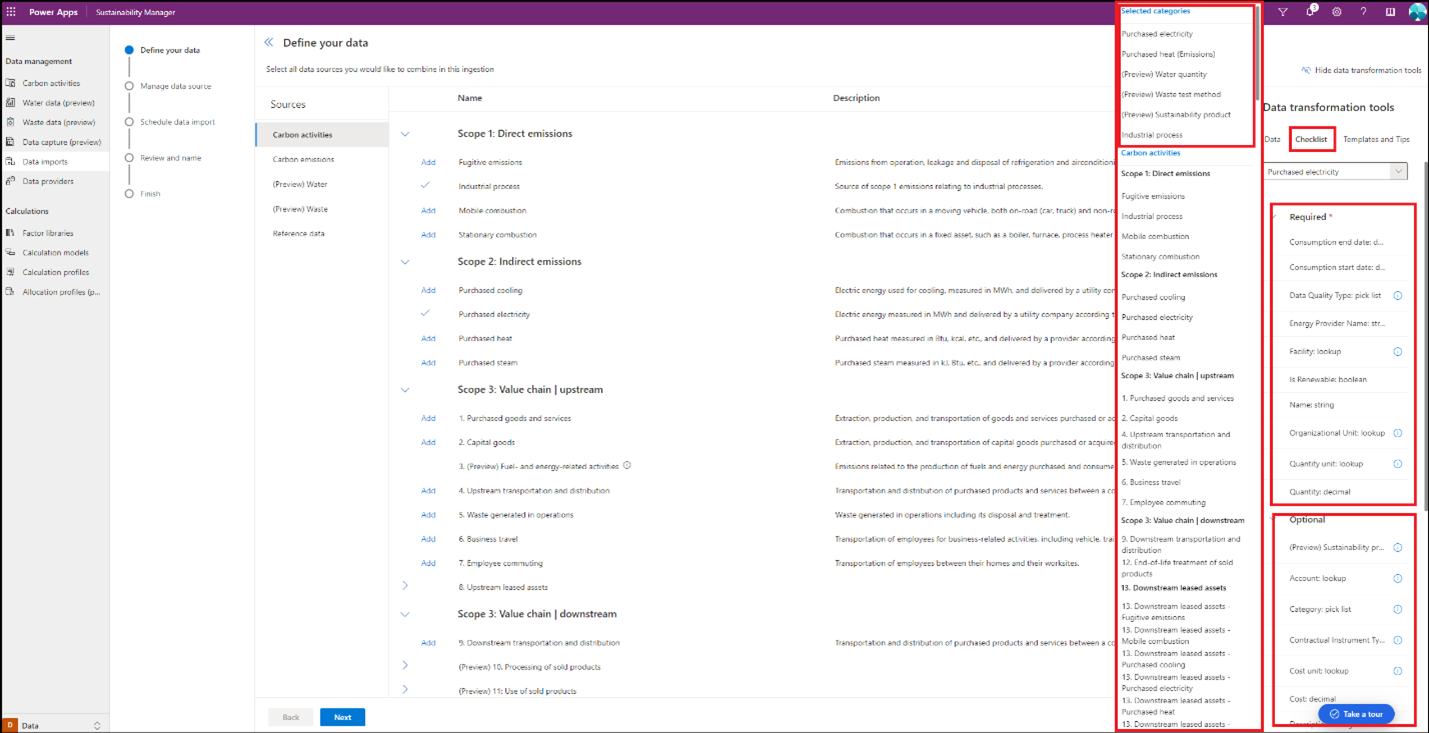Deselect the checked Industrial process row
The width and height of the screenshot is (1429, 733).
click(x=426, y=186)
